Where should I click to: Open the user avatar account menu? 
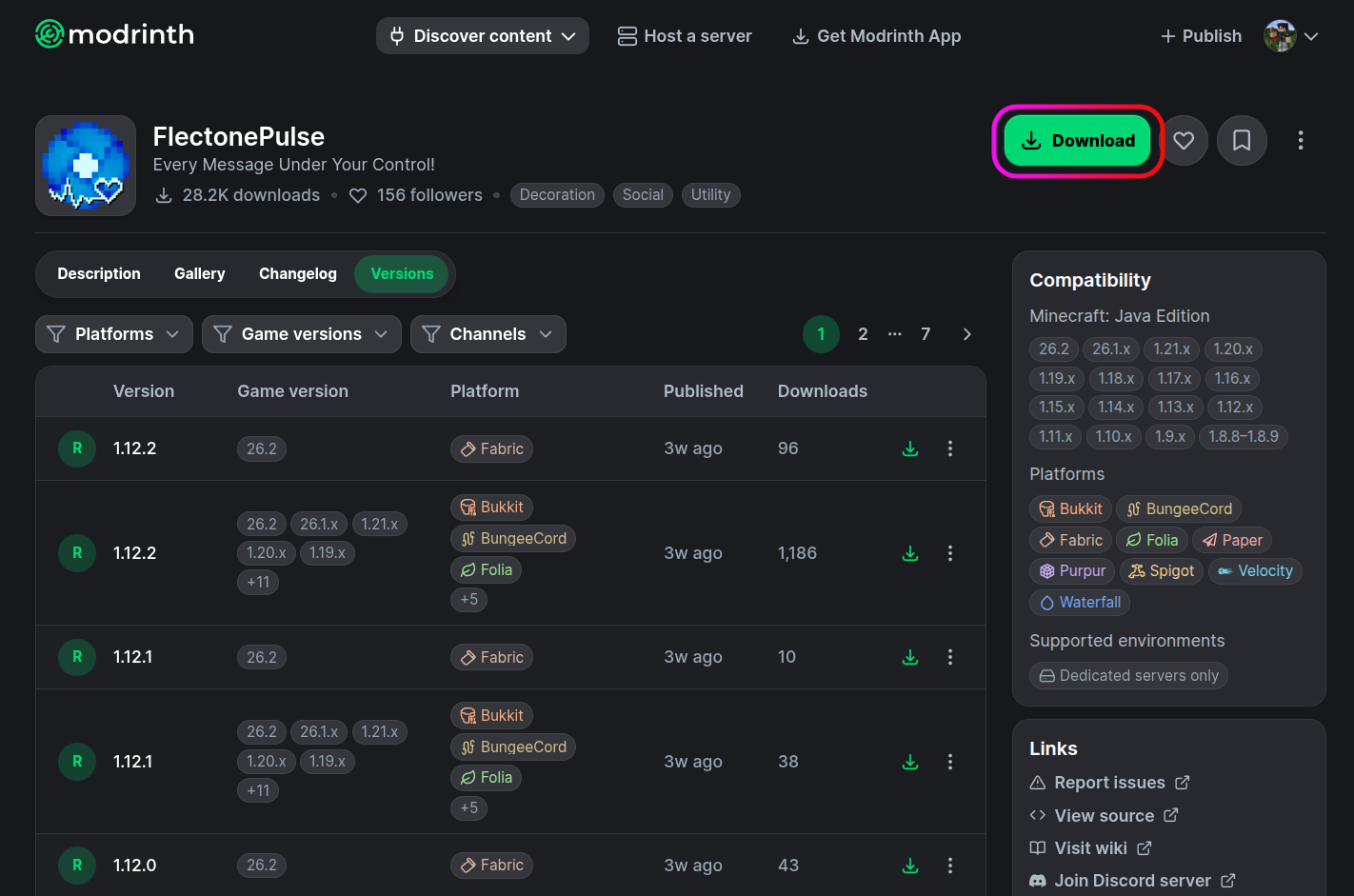click(1291, 36)
